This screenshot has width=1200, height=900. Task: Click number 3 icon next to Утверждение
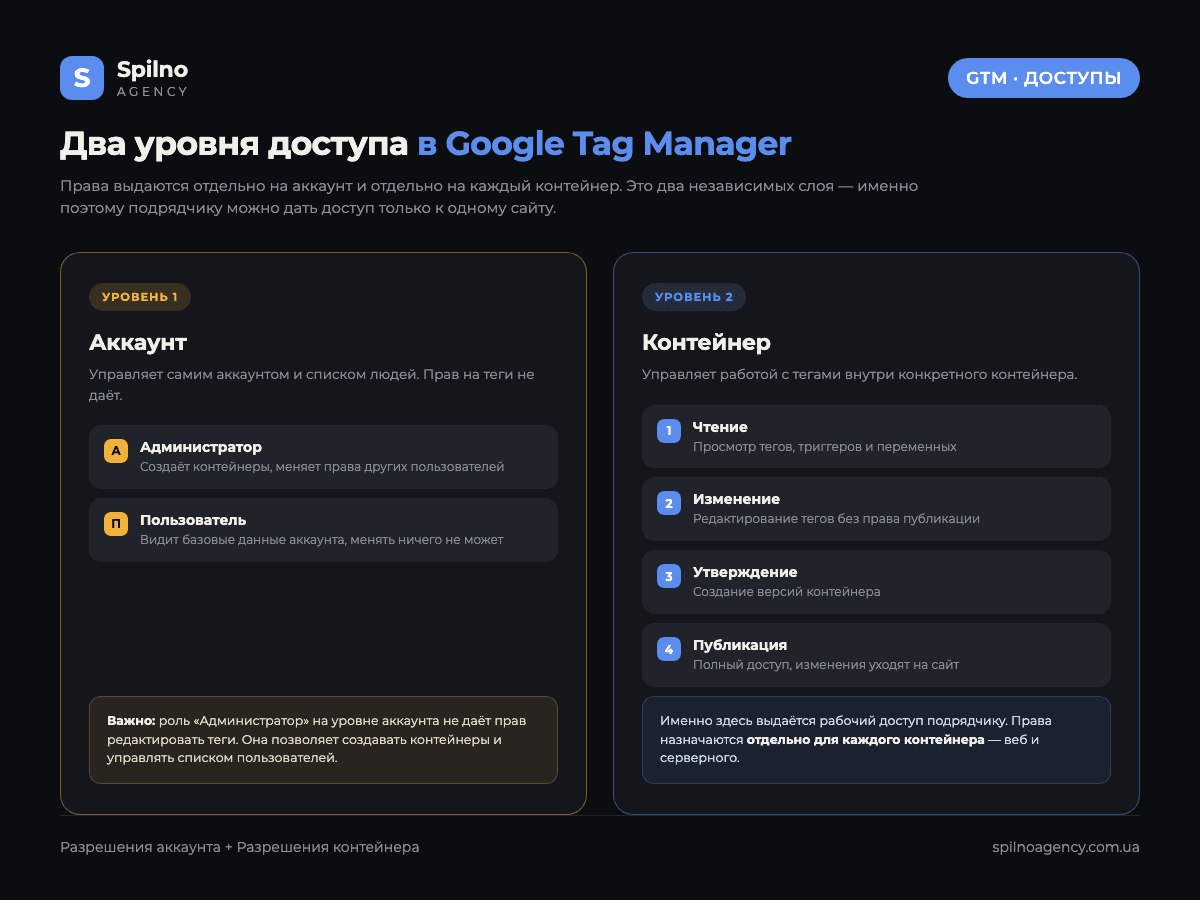coord(669,576)
